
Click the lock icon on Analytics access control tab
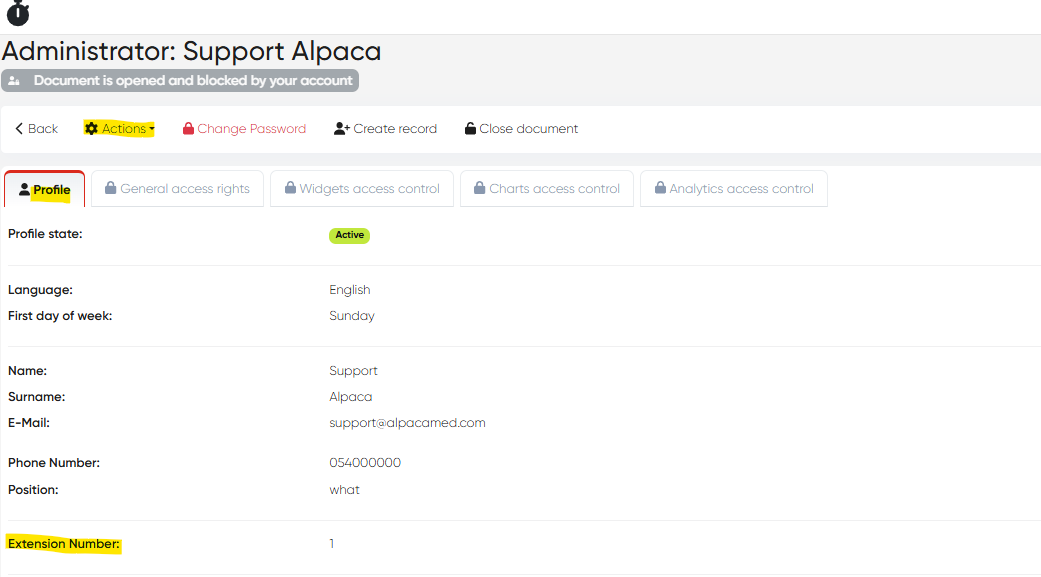click(x=660, y=188)
